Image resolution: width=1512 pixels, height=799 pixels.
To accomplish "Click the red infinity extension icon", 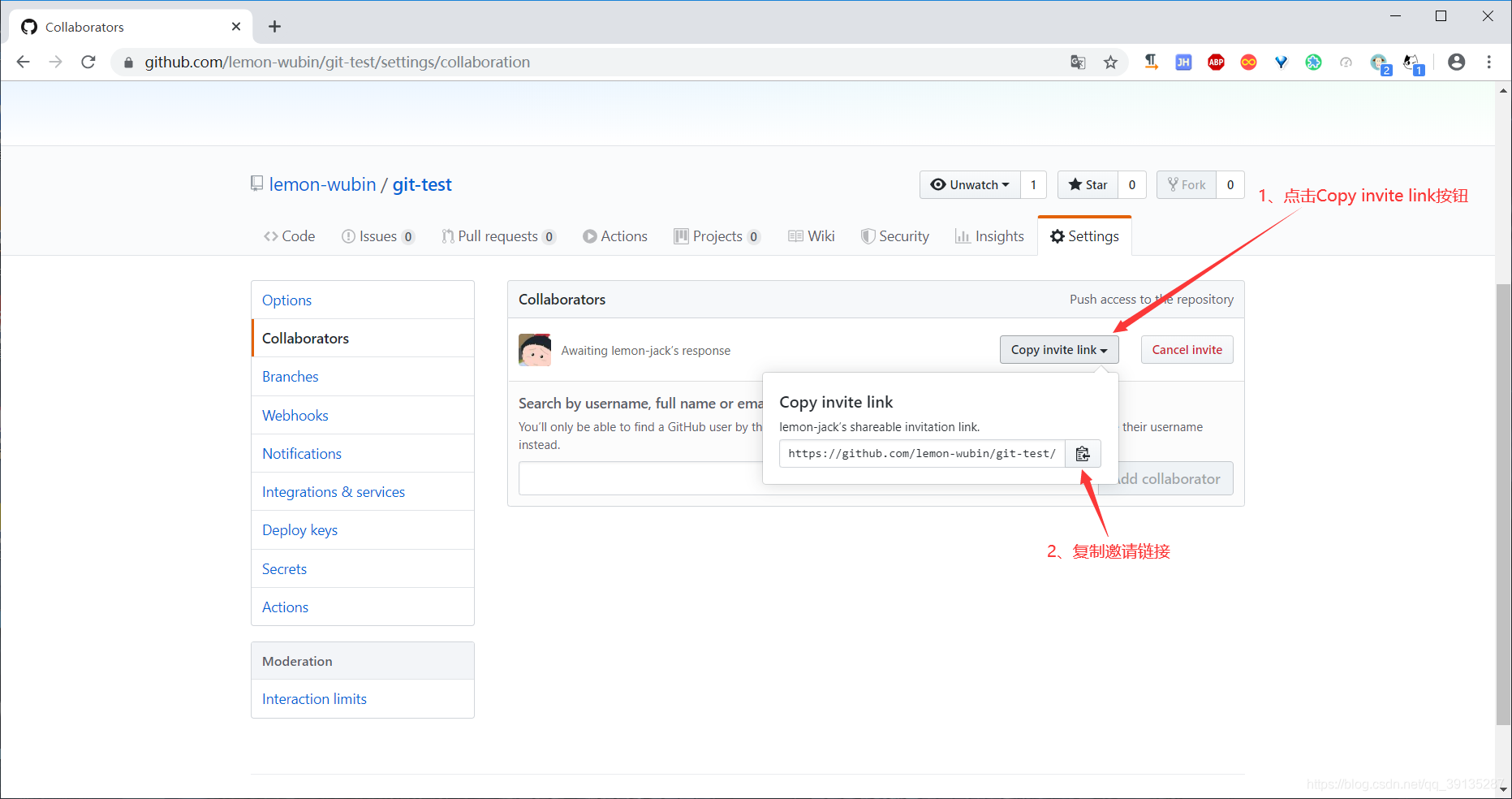I will click(x=1248, y=62).
